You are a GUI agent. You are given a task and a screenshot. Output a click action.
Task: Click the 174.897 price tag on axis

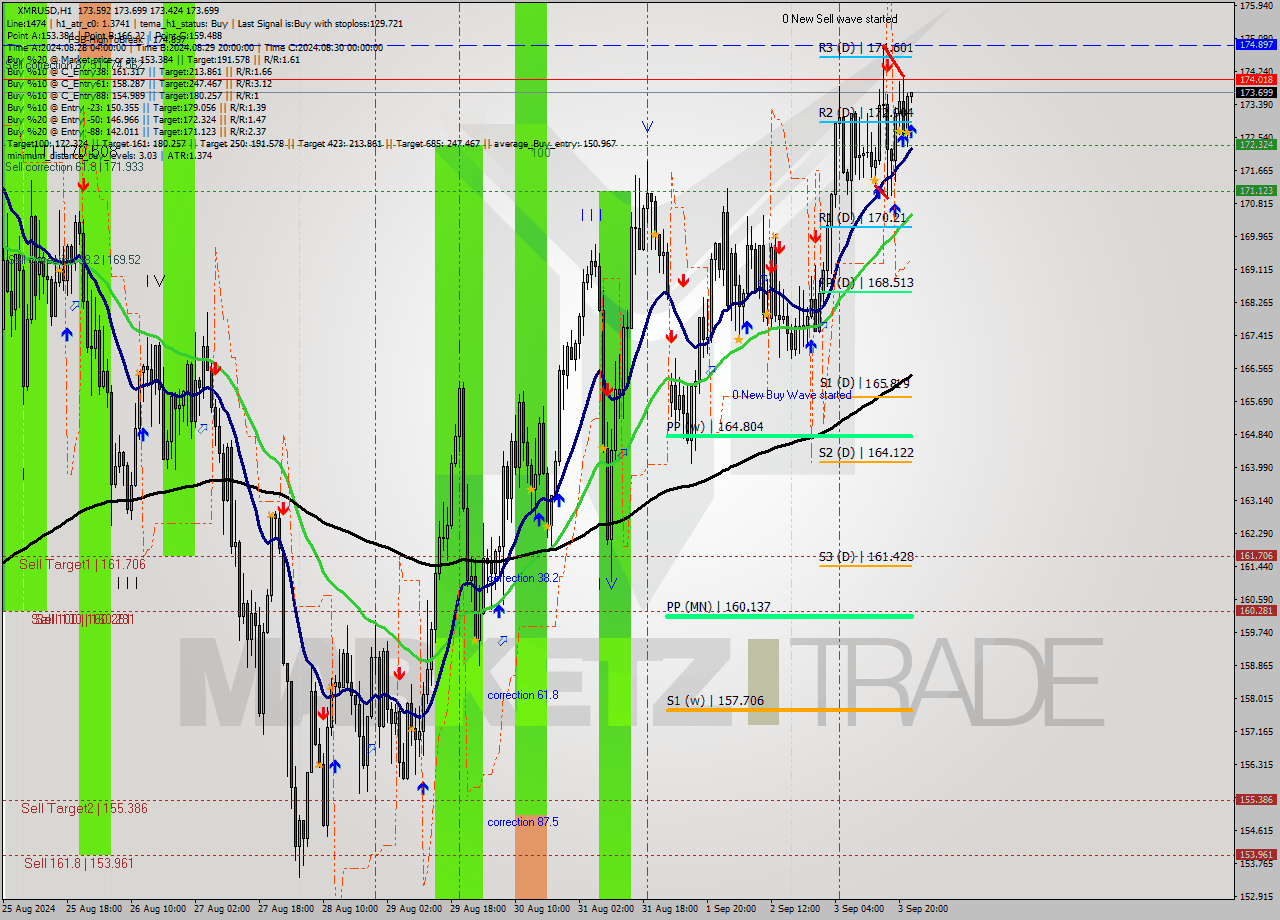(x=1256, y=45)
